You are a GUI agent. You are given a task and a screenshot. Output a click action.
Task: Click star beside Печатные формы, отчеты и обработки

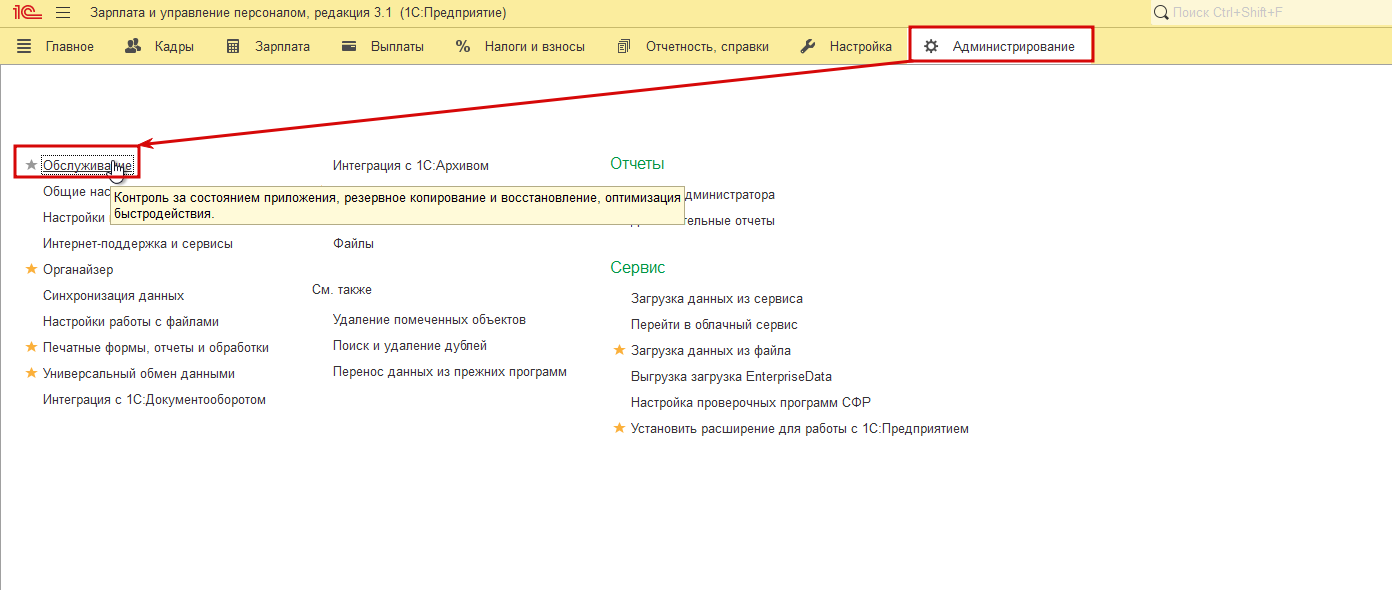[31, 348]
